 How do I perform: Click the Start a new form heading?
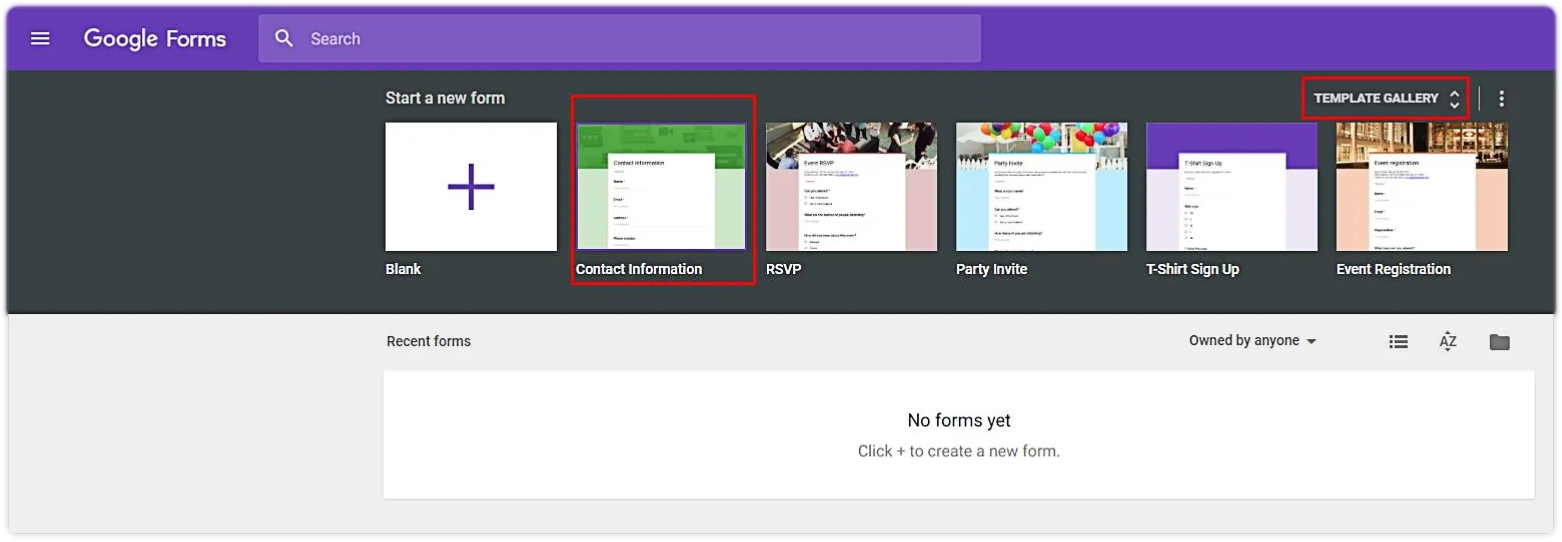coord(445,98)
